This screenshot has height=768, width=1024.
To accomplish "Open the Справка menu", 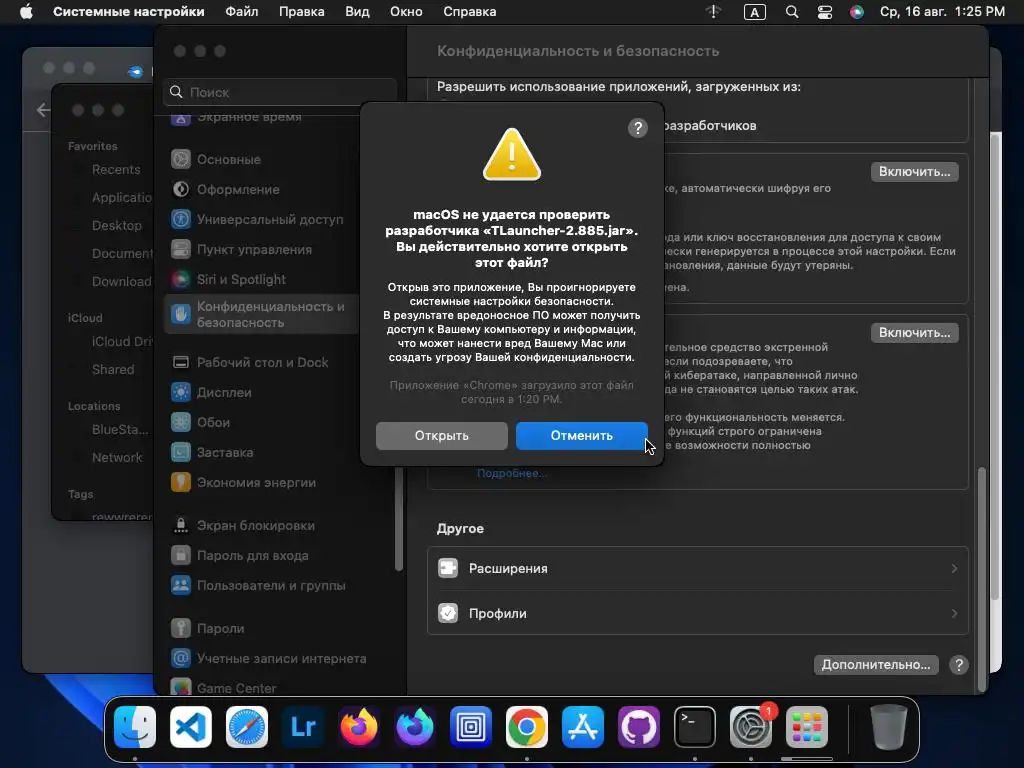I will coord(470,12).
